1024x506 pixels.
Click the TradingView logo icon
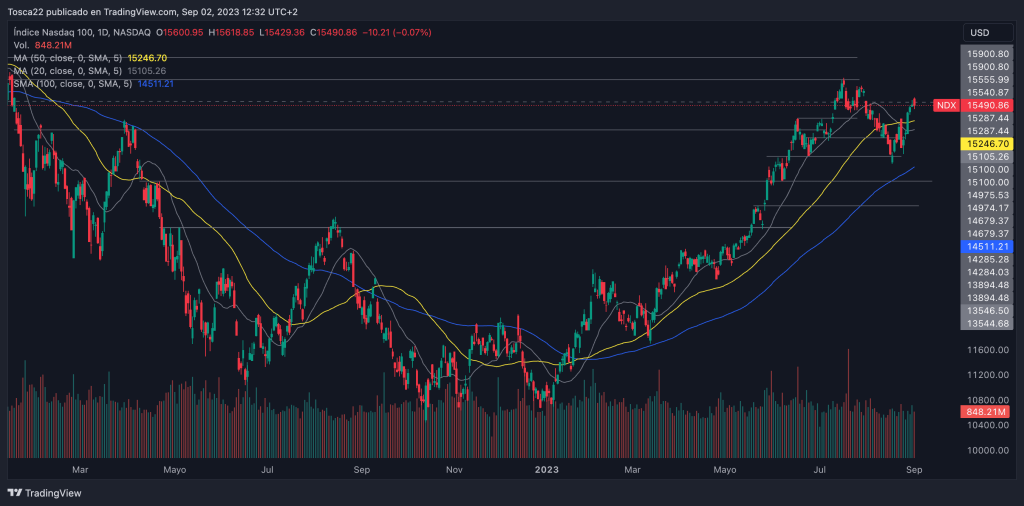[14, 493]
